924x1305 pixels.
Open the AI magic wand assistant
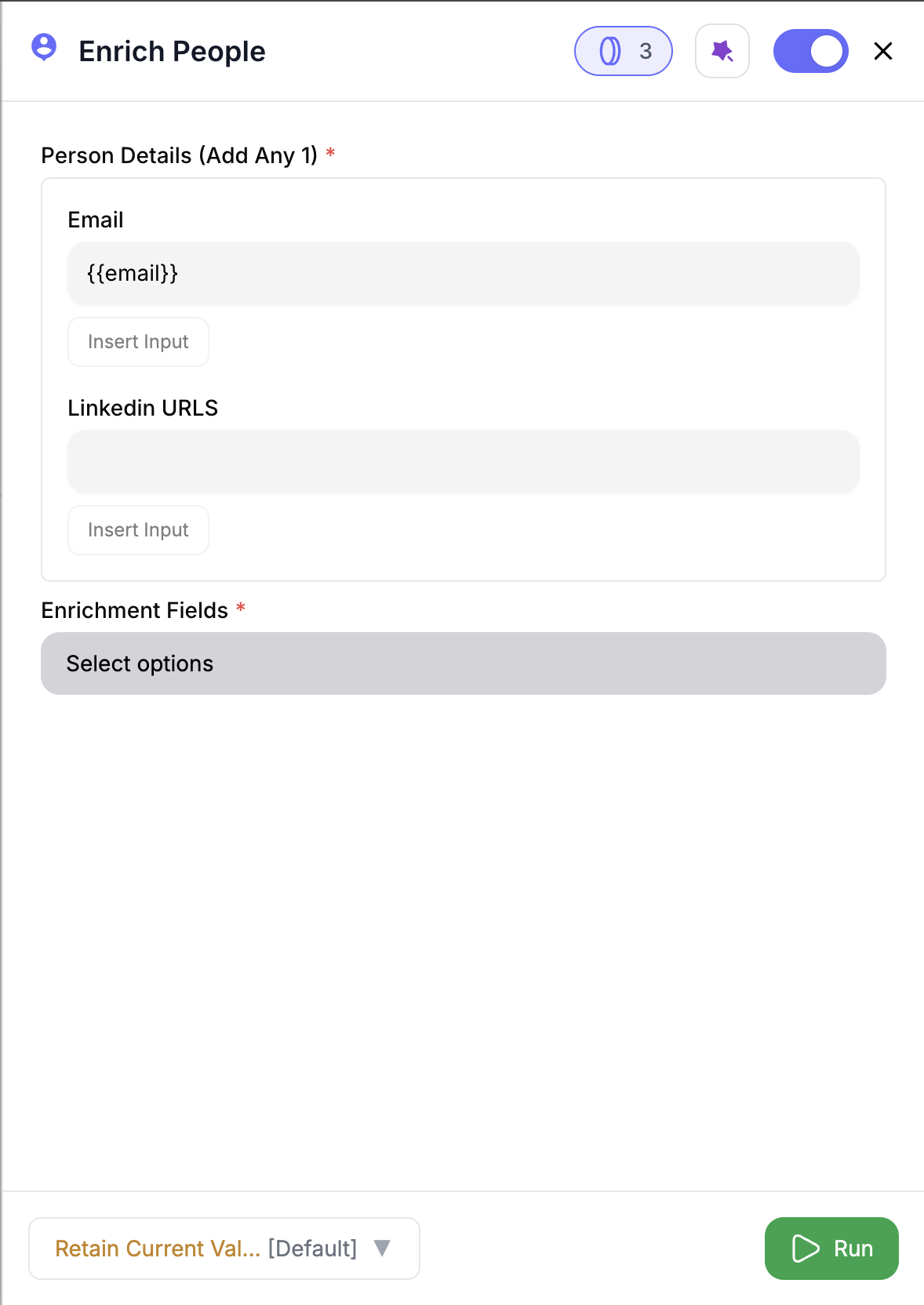(722, 50)
